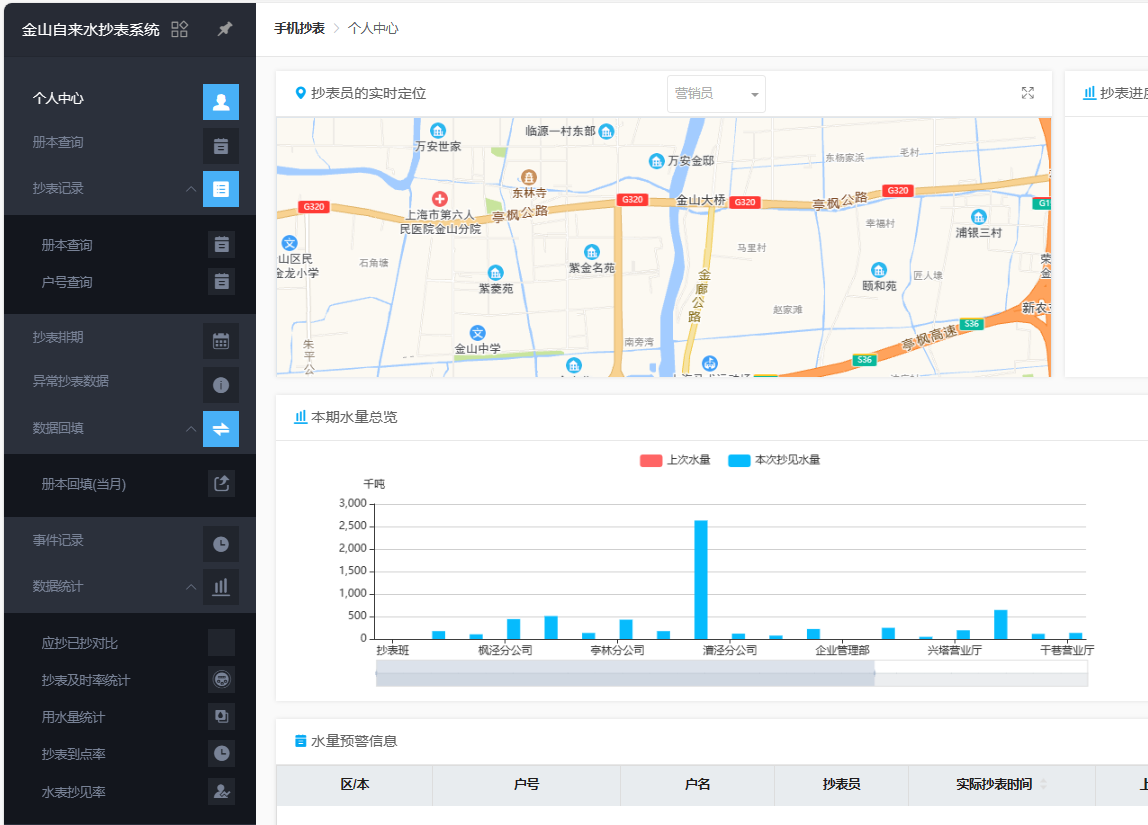Click the grid layout icon beside system title
1148x825 pixels.
tap(180, 29)
